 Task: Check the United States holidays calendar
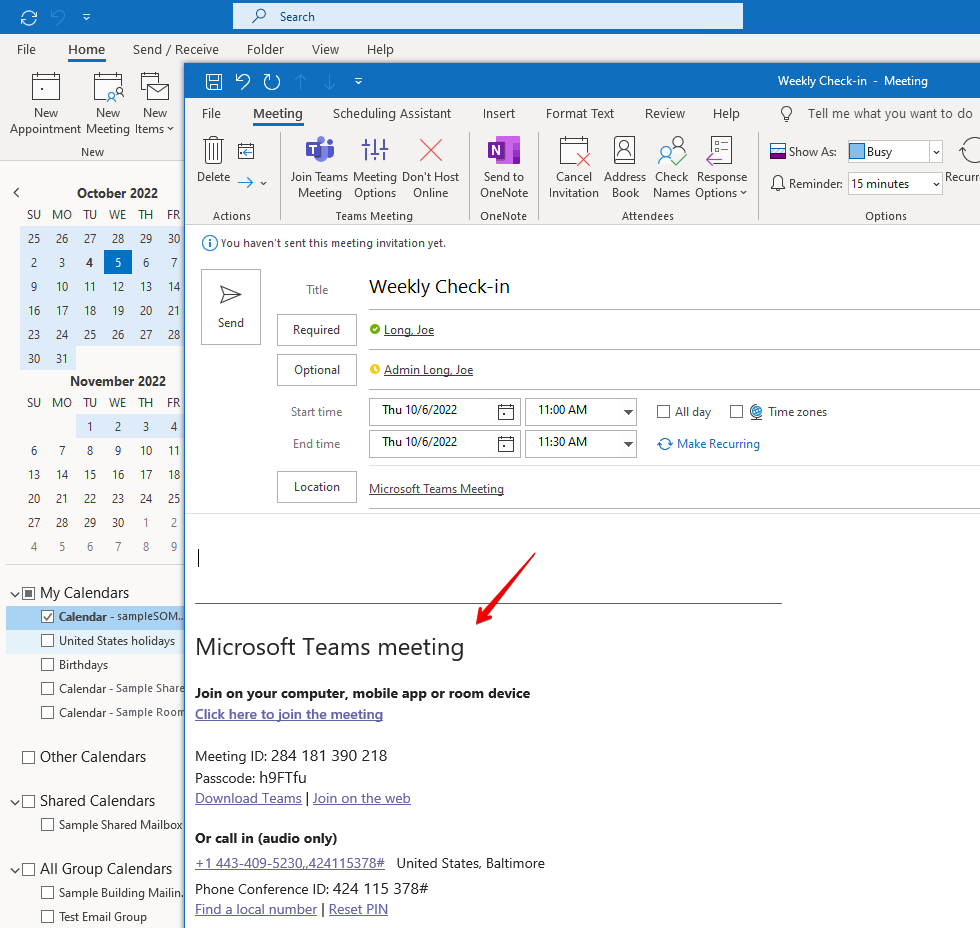pos(47,641)
